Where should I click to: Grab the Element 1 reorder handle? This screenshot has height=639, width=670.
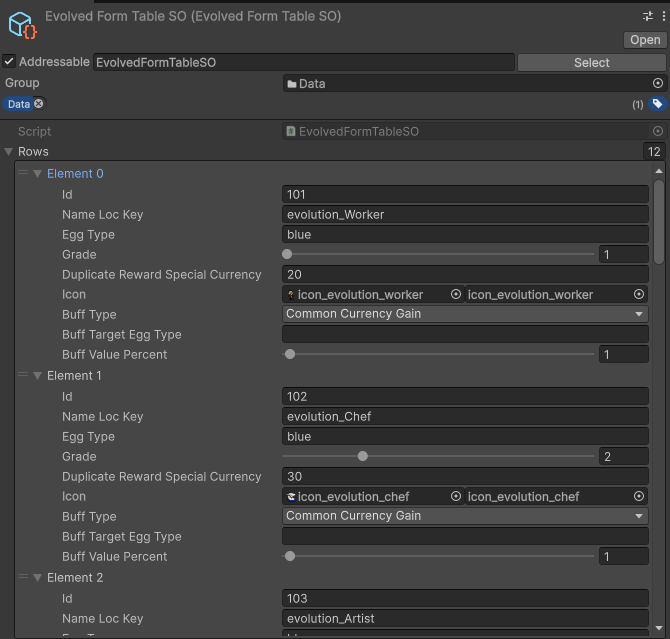tap(23, 375)
